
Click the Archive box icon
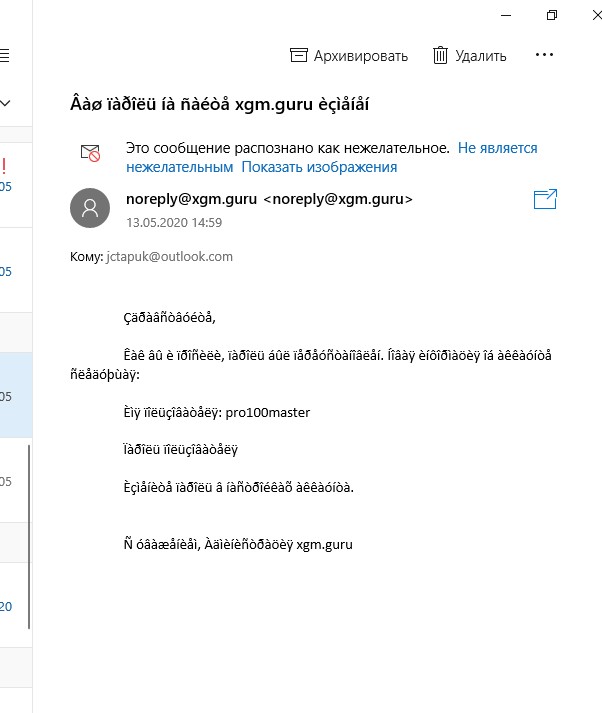pos(299,55)
